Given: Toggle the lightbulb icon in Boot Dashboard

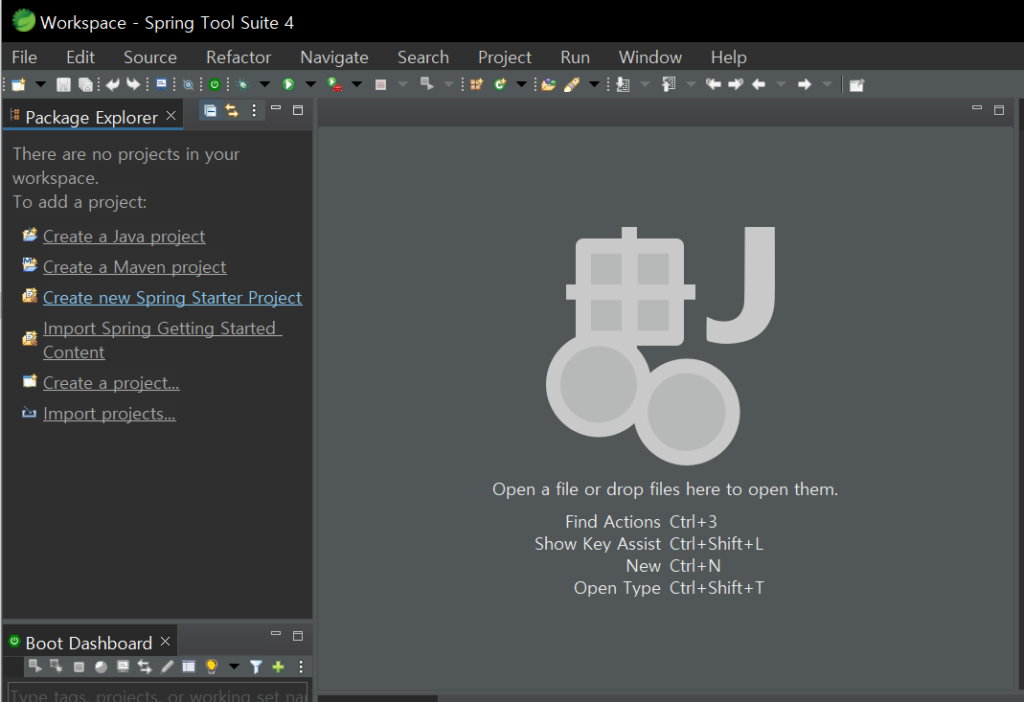Looking at the screenshot, I should tap(211, 667).
